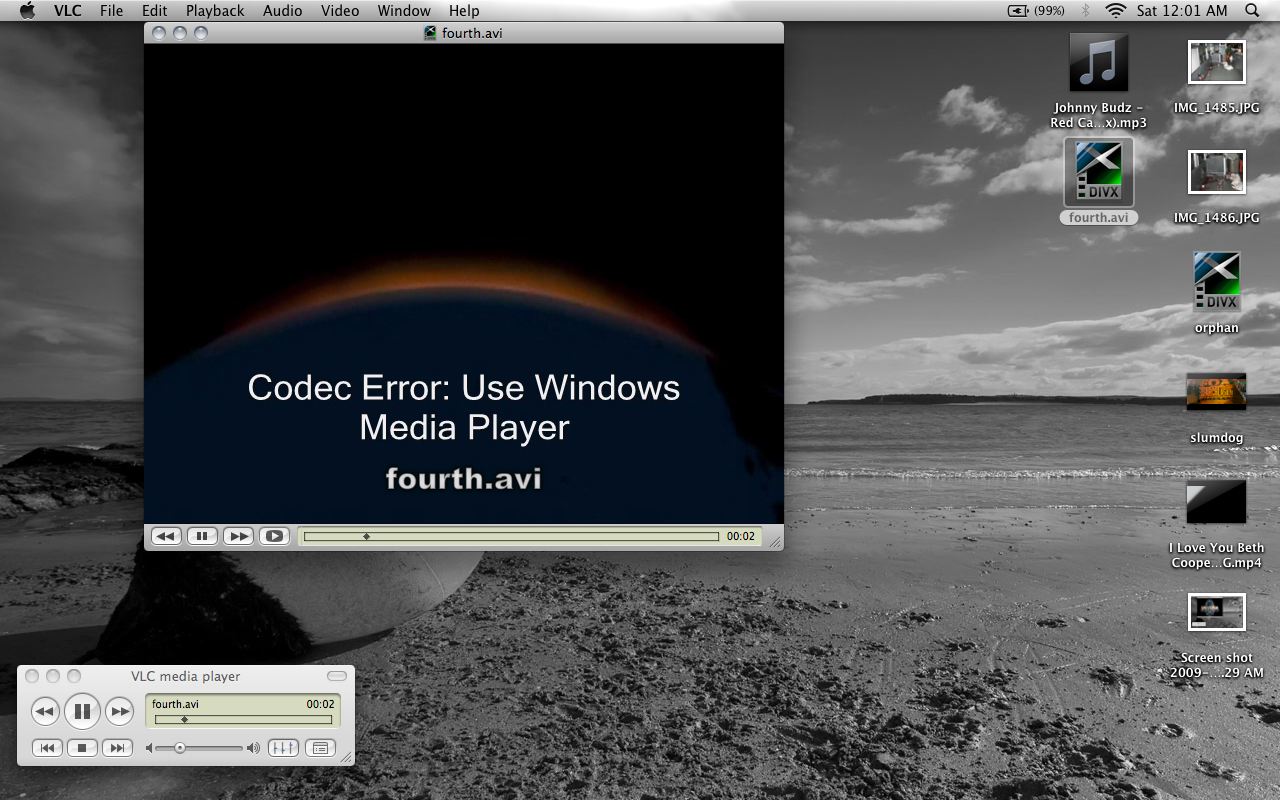The image size is (1280, 800).
Task: Click the Bluetooth status icon
Action: [x=1086, y=10]
